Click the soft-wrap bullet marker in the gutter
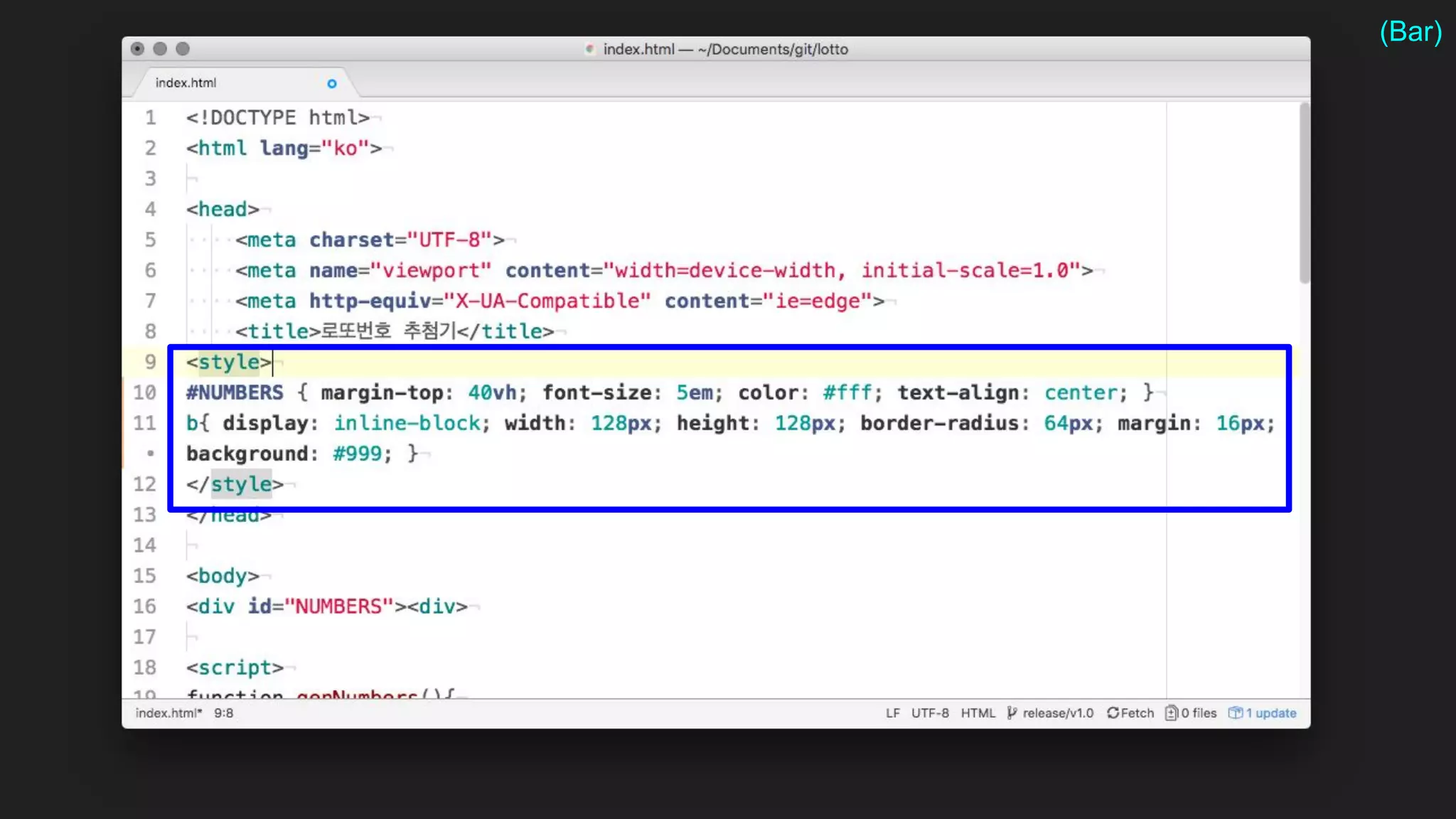The width and height of the screenshot is (1456, 819). 150,453
